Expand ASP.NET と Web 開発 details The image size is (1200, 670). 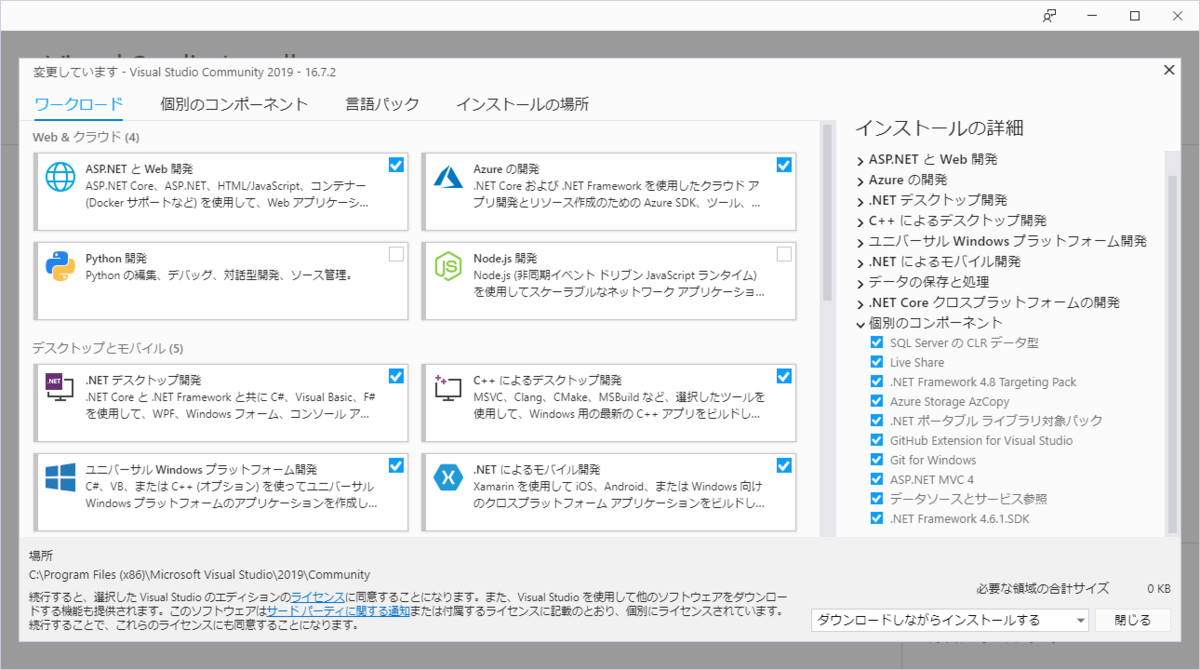pos(860,160)
